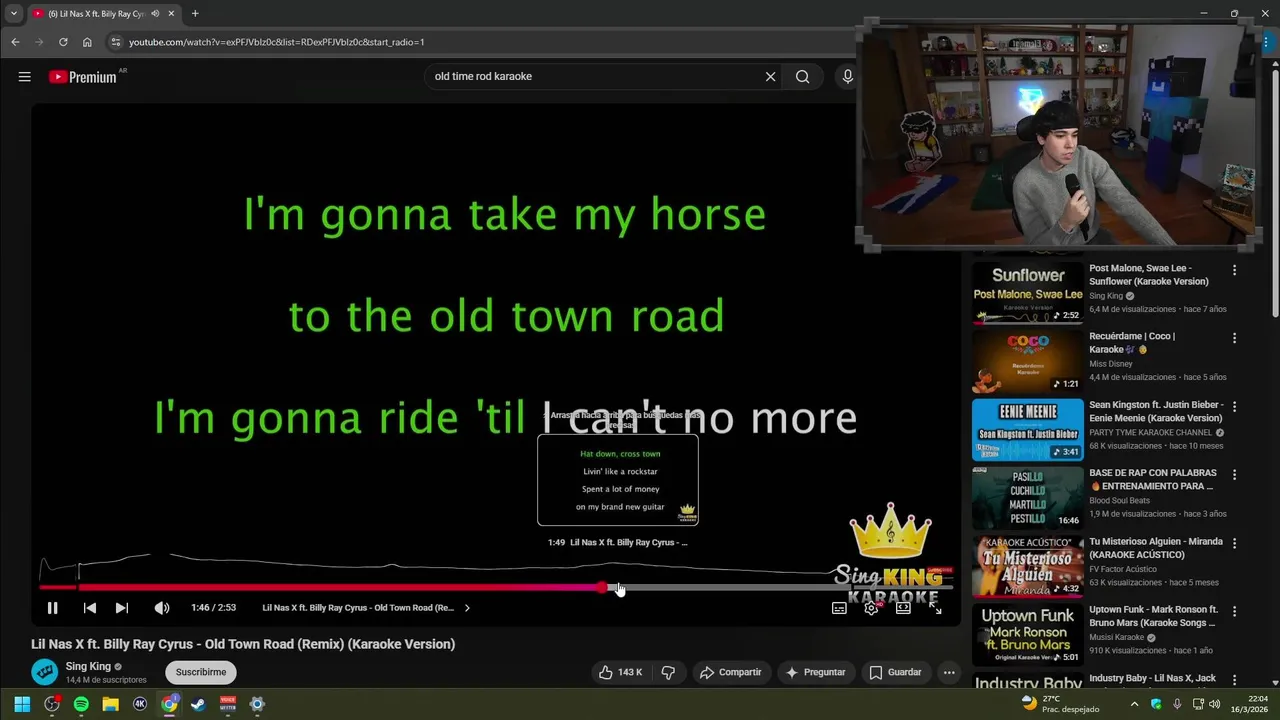
Task: Open options menu for Recuérdame Coco video
Action: point(1234,339)
